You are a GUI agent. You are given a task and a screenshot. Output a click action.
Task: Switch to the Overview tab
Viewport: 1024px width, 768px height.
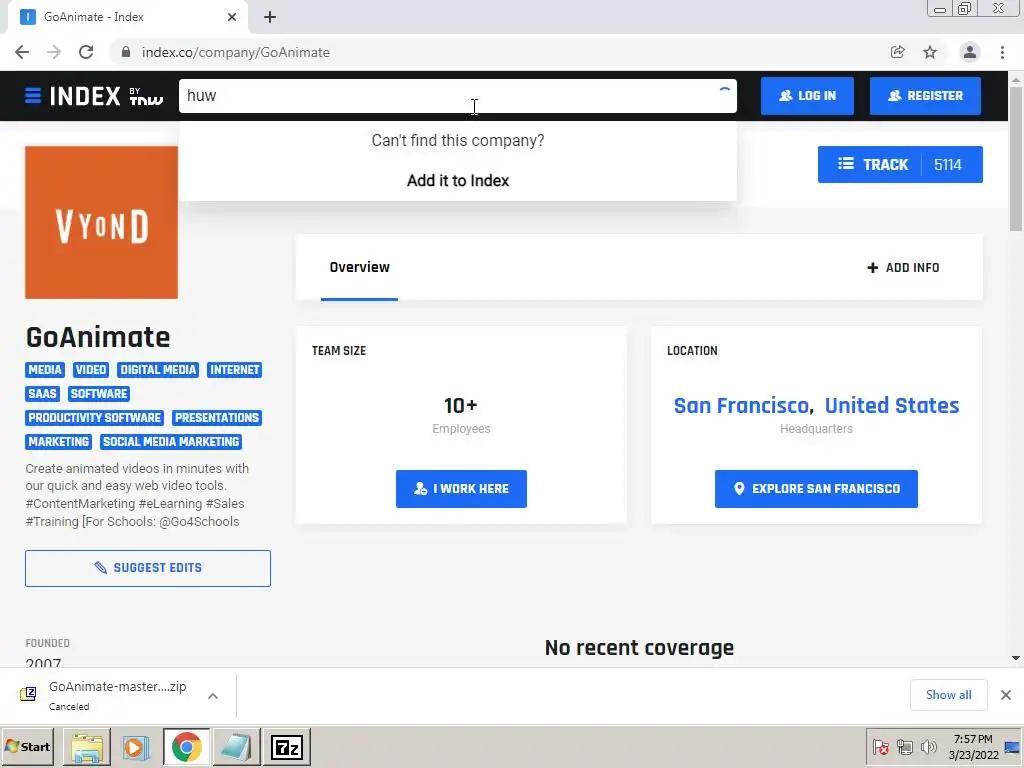point(359,267)
